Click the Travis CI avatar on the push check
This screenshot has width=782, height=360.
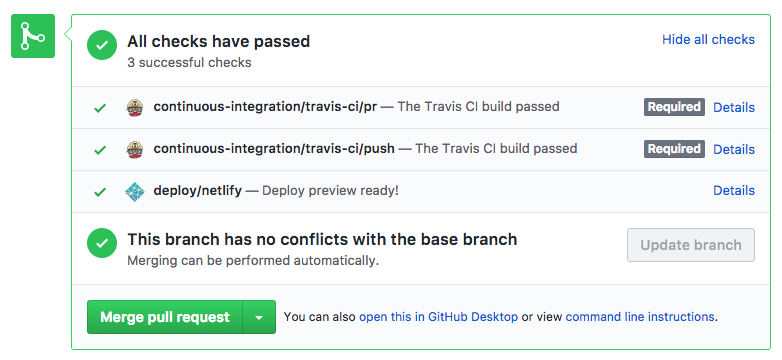(135, 149)
